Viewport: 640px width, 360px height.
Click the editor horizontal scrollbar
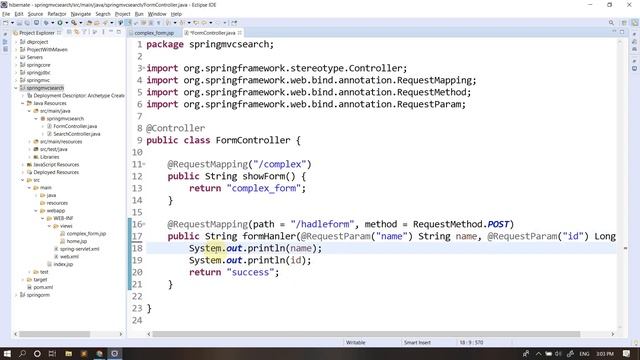366,334
